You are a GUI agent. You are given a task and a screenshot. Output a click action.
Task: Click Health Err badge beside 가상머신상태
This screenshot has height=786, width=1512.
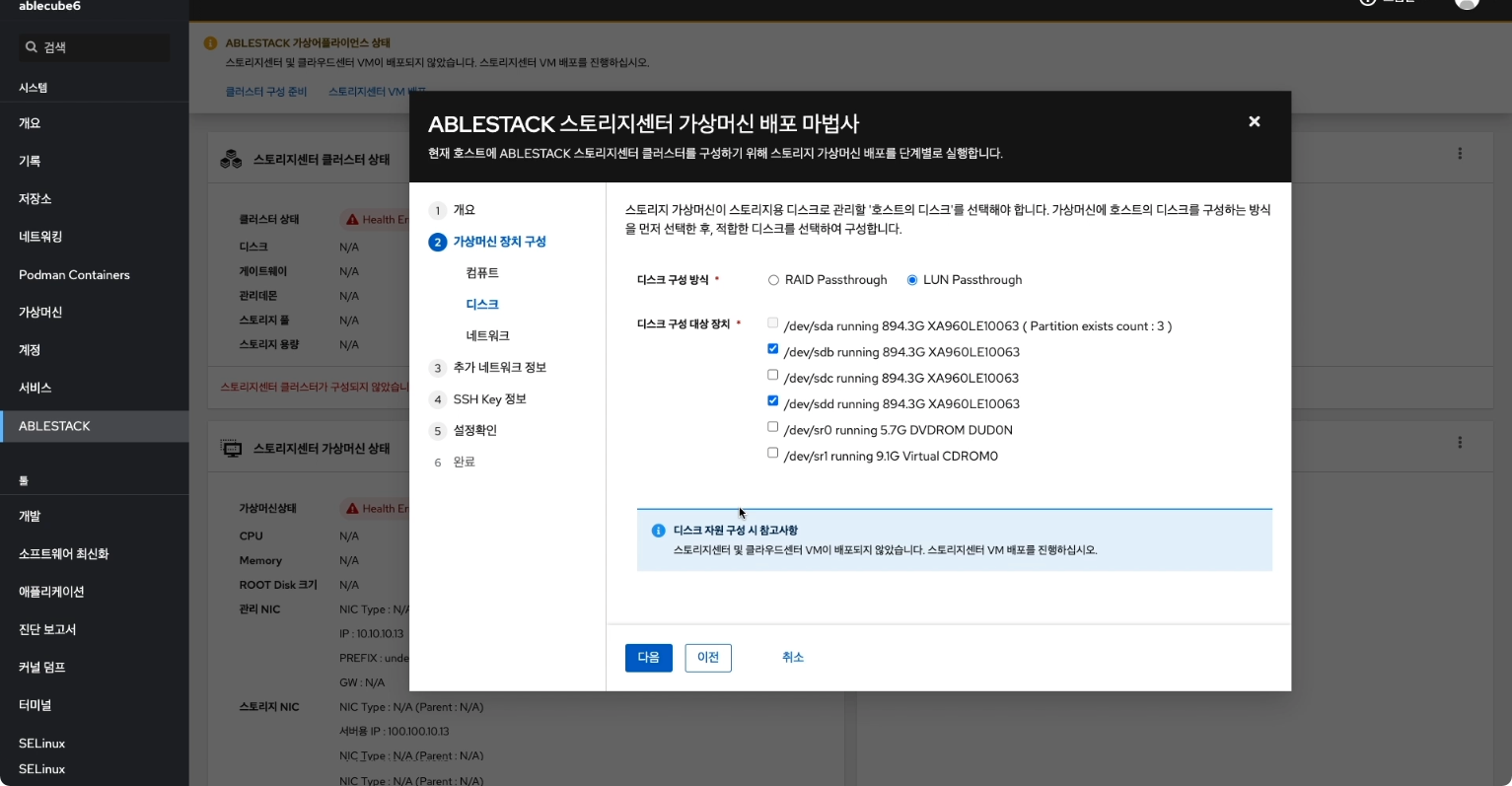point(377,509)
